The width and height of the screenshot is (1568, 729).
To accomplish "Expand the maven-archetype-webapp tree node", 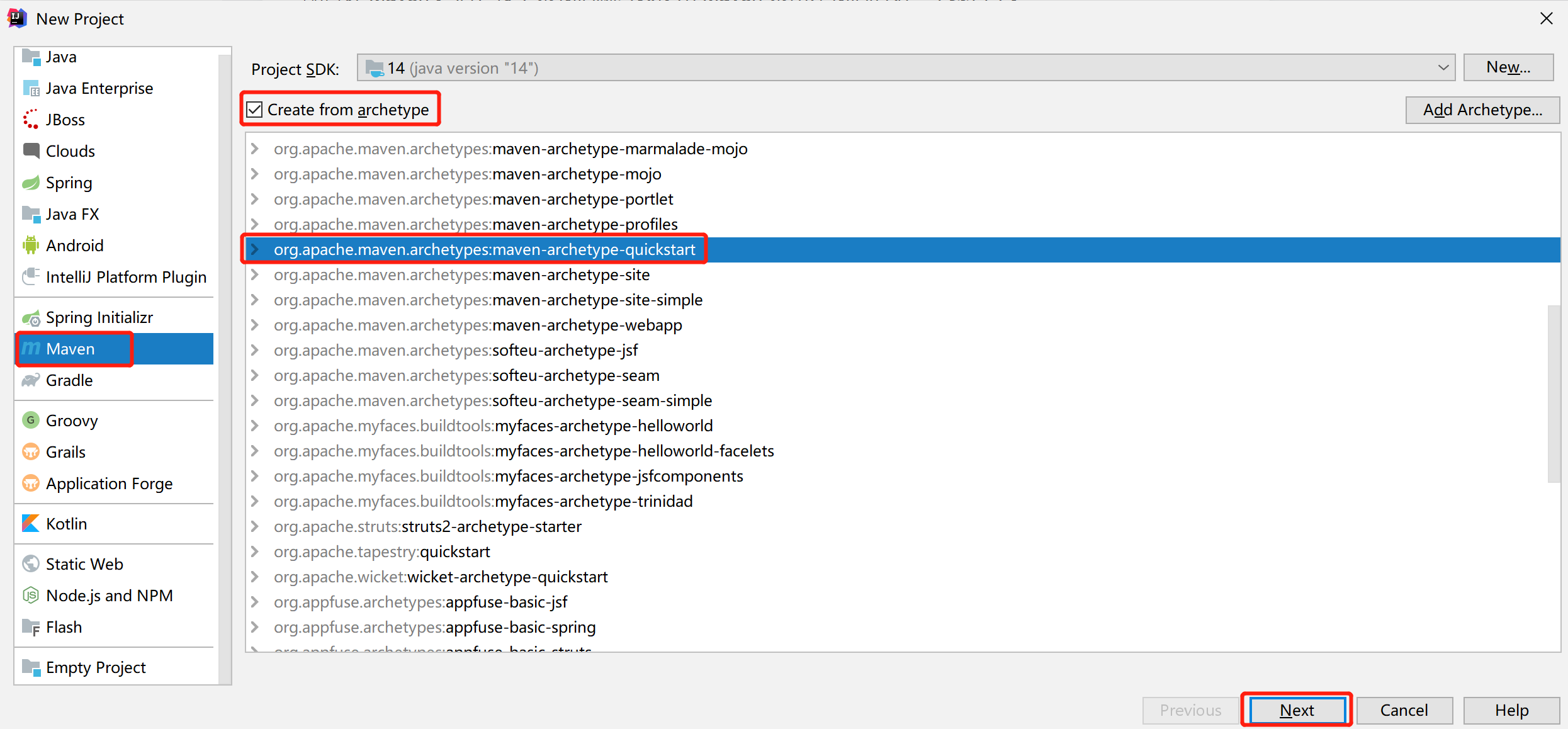I will 255,325.
